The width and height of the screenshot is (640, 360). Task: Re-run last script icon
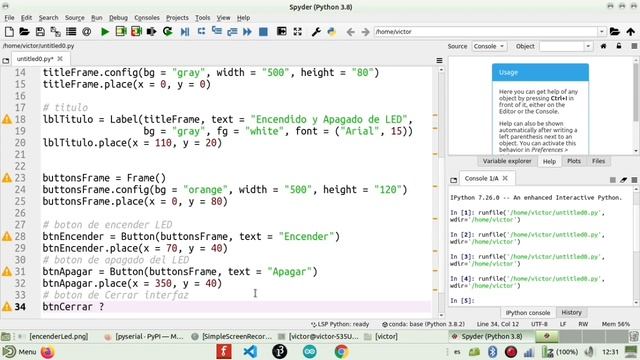pos(167,31)
